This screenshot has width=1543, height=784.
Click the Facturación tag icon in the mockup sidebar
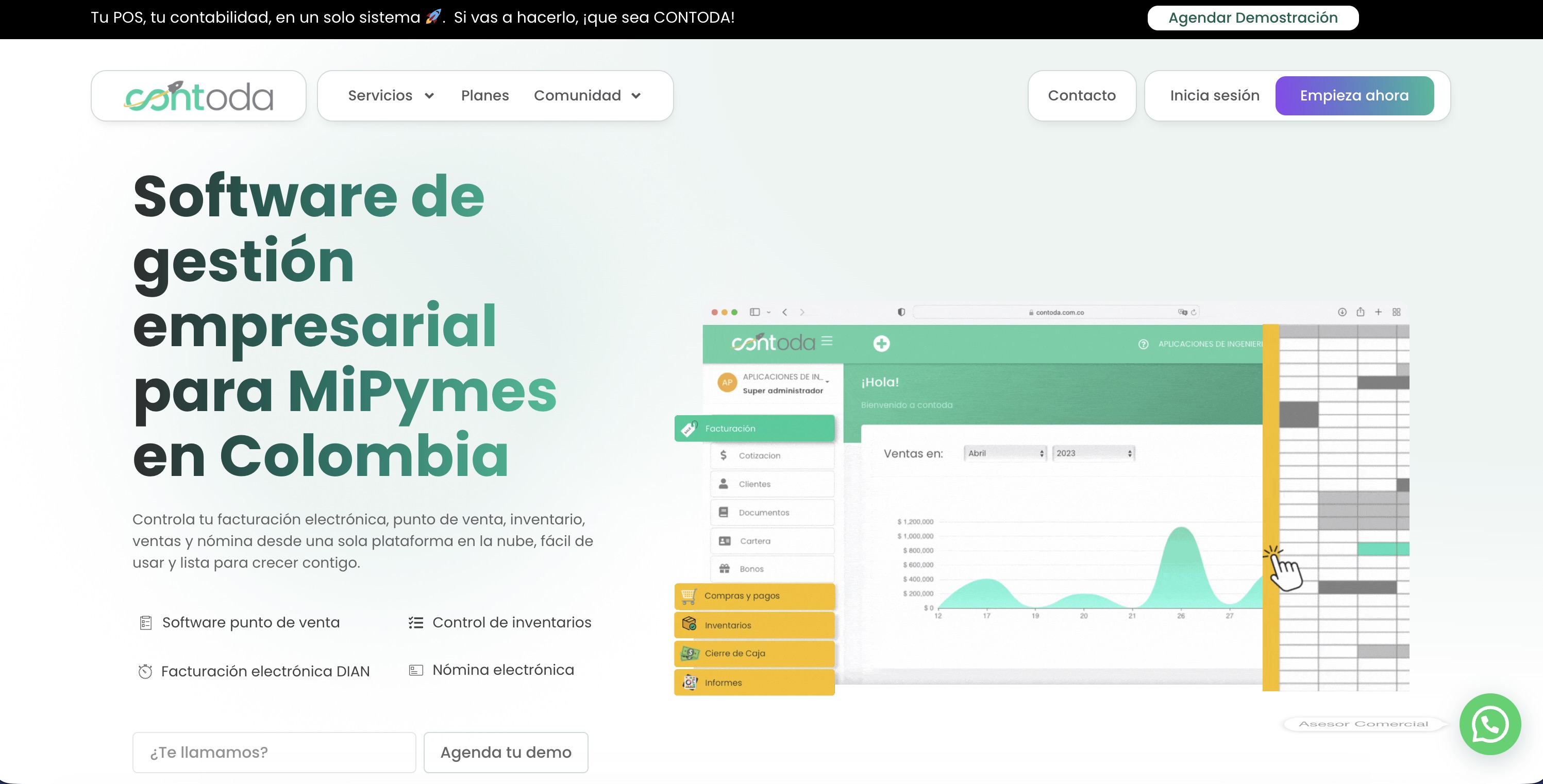pos(690,428)
